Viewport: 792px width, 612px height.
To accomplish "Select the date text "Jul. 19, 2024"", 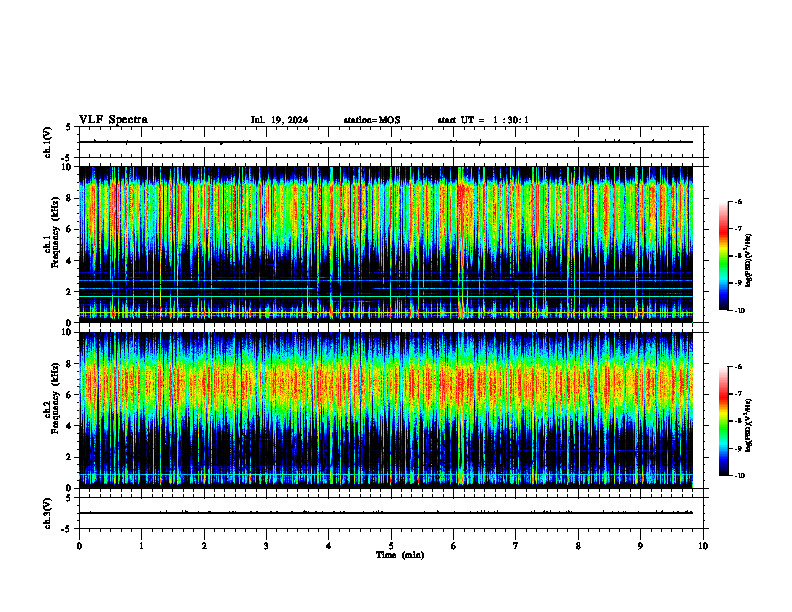I will click(279, 120).
